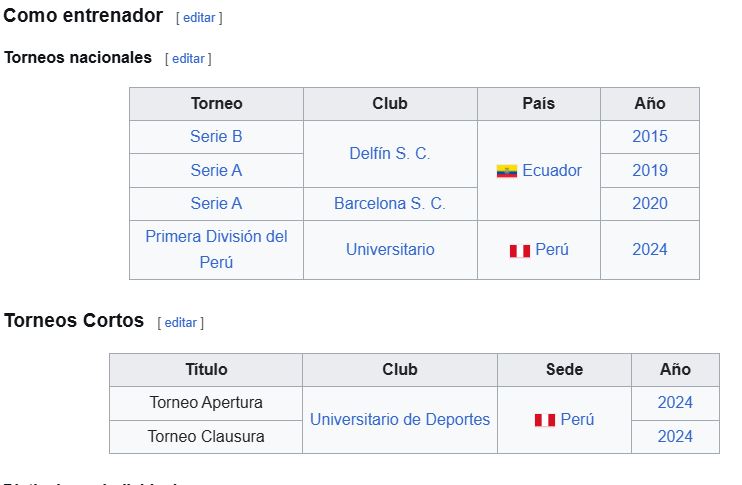The image size is (742, 485).
Task: Edit the Como entrenador section
Action: click(199, 18)
